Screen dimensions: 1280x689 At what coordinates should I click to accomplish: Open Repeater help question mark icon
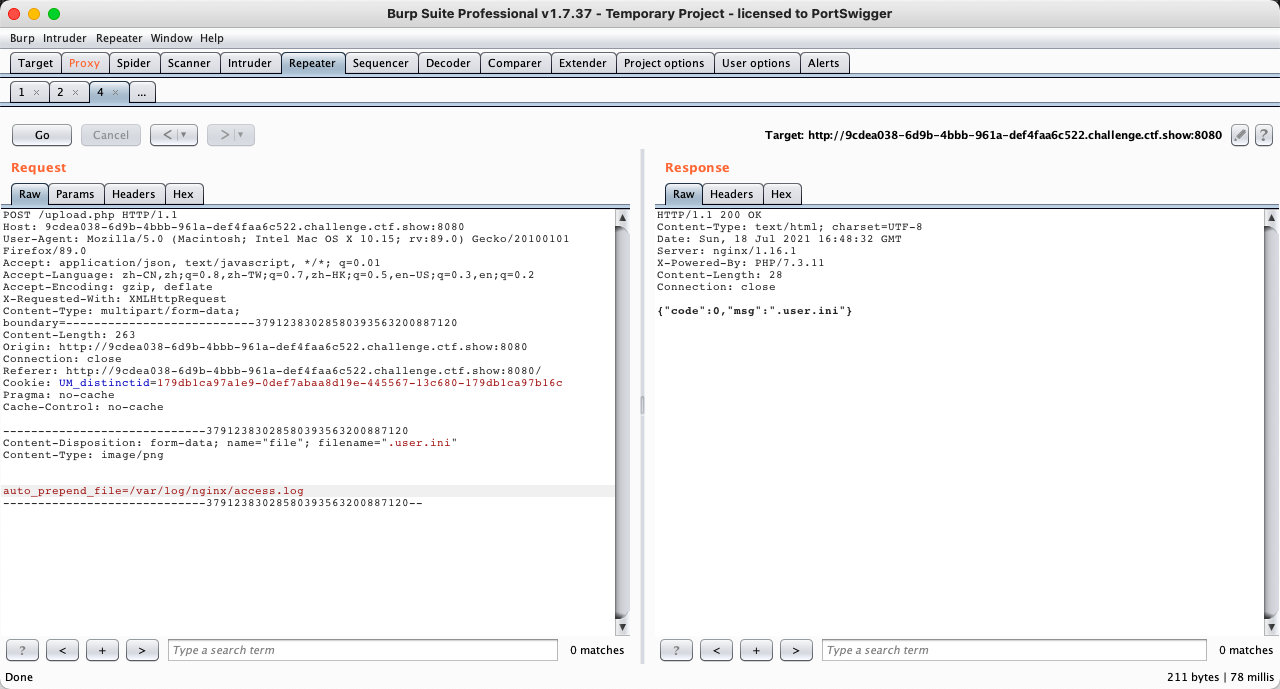click(1264, 135)
